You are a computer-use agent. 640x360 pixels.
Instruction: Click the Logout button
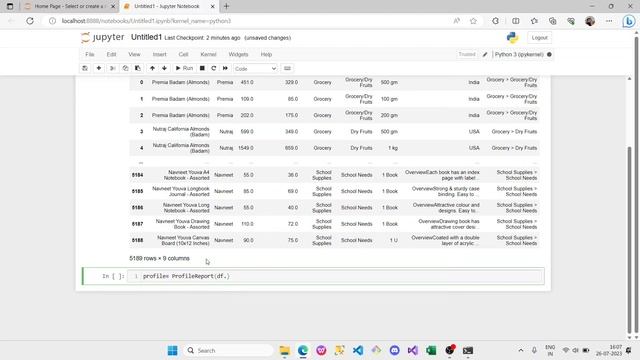click(539, 38)
